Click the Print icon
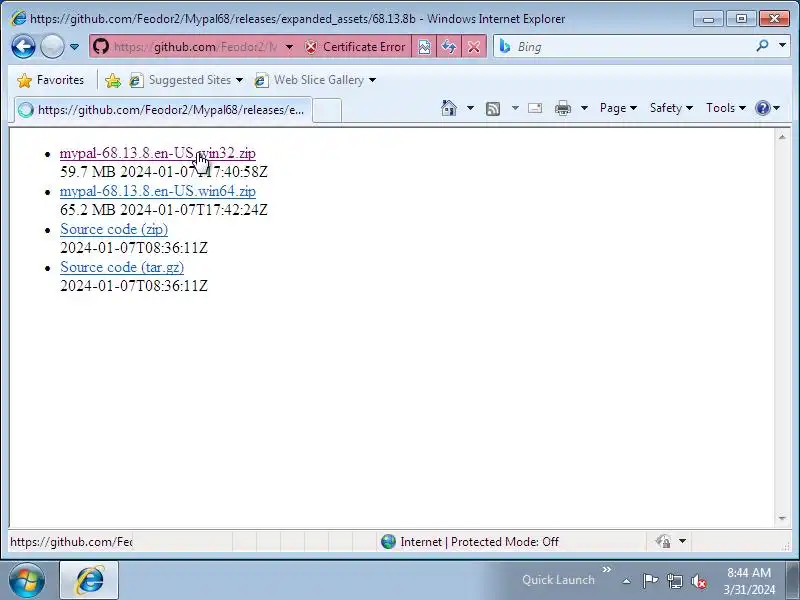800x600 pixels. [563, 108]
